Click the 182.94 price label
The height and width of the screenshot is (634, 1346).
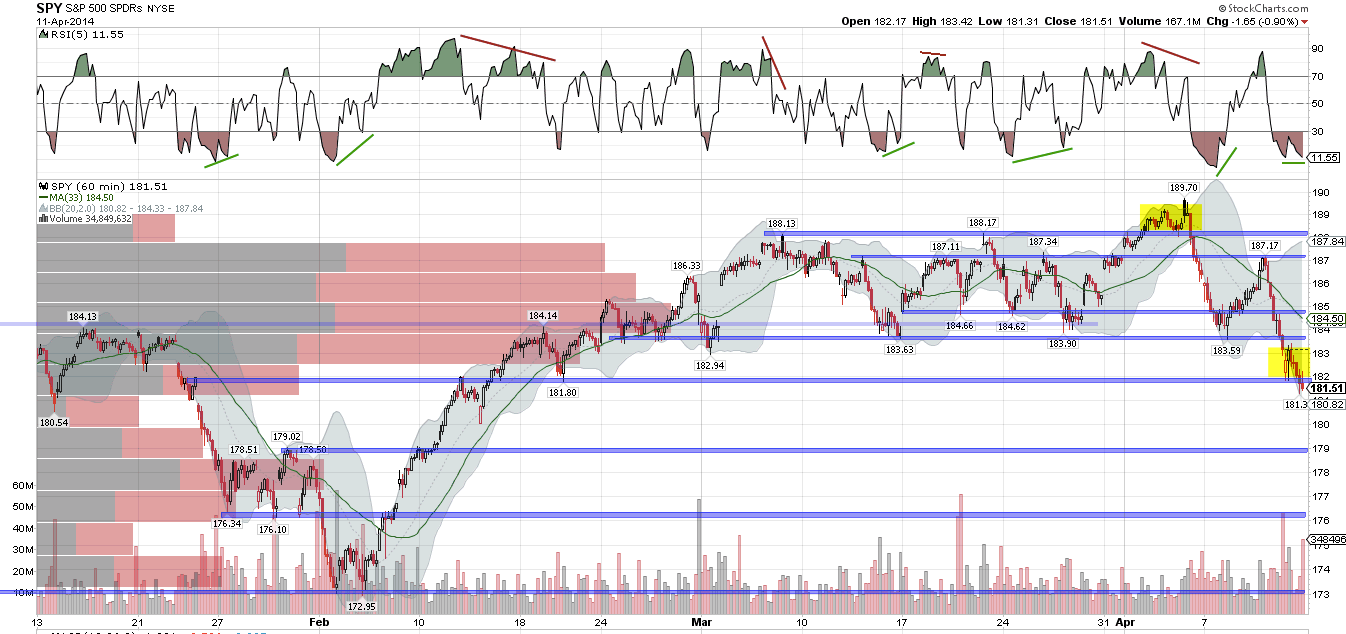click(x=712, y=367)
